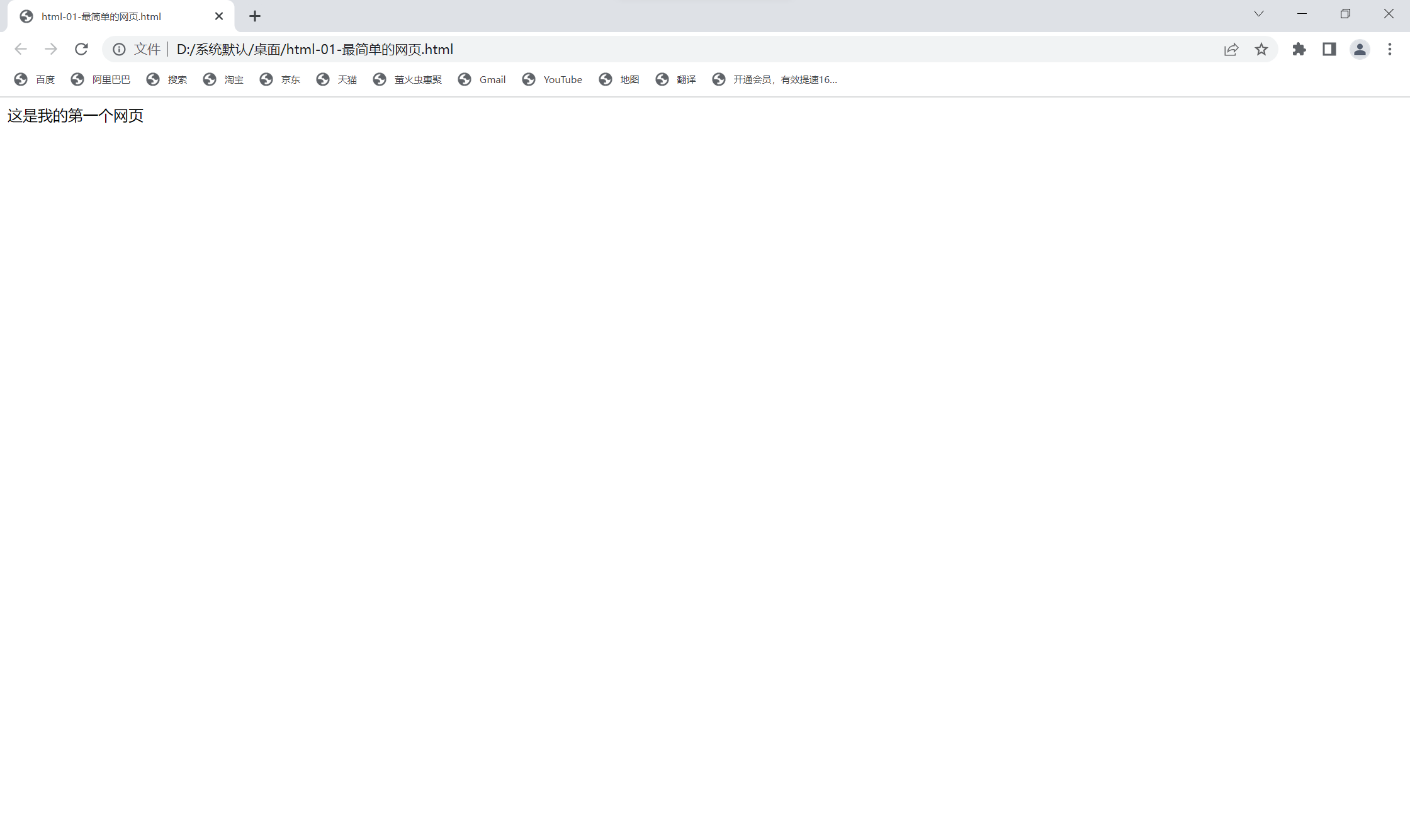Viewport: 1410px width, 840px height.
Task: Open the Extensions puzzle icon
Action: point(1299,49)
